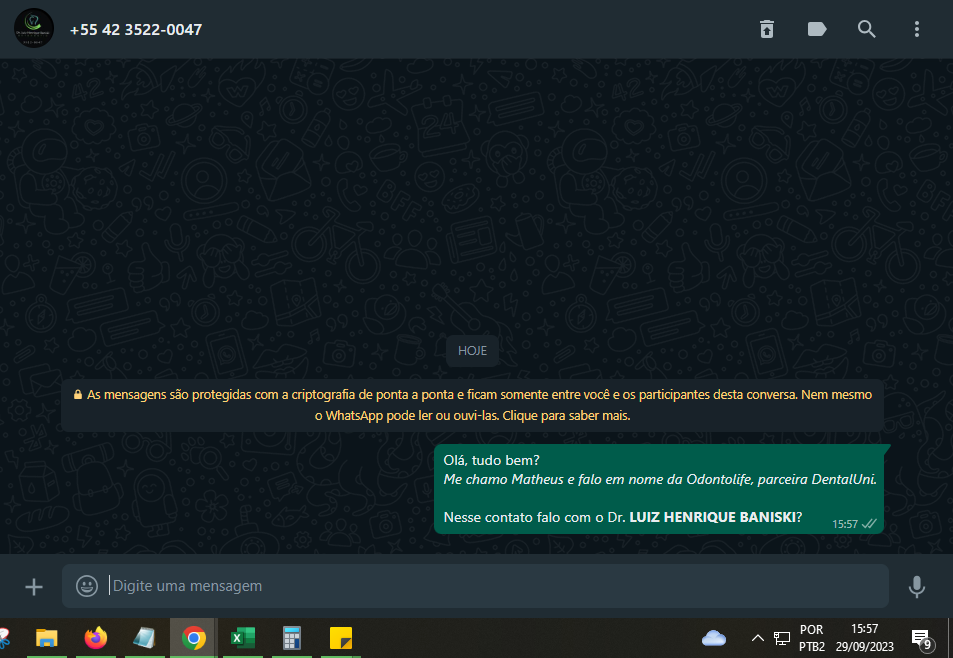
Task: Open Calculator from the taskbar
Action: pos(292,638)
